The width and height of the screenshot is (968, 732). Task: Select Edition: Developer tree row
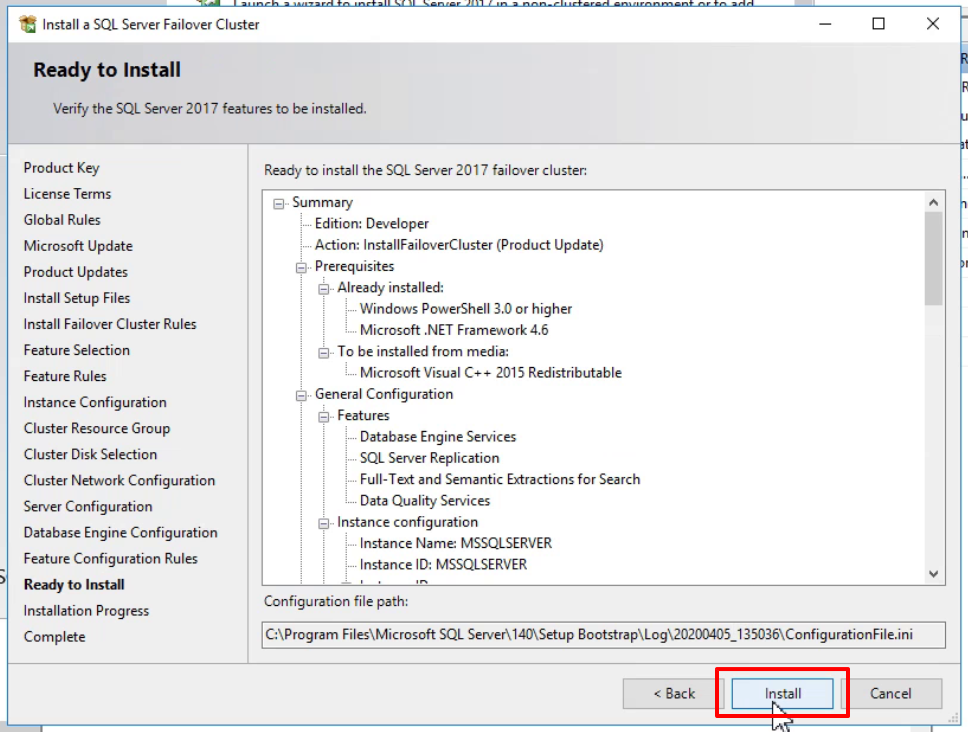[372, 223]
